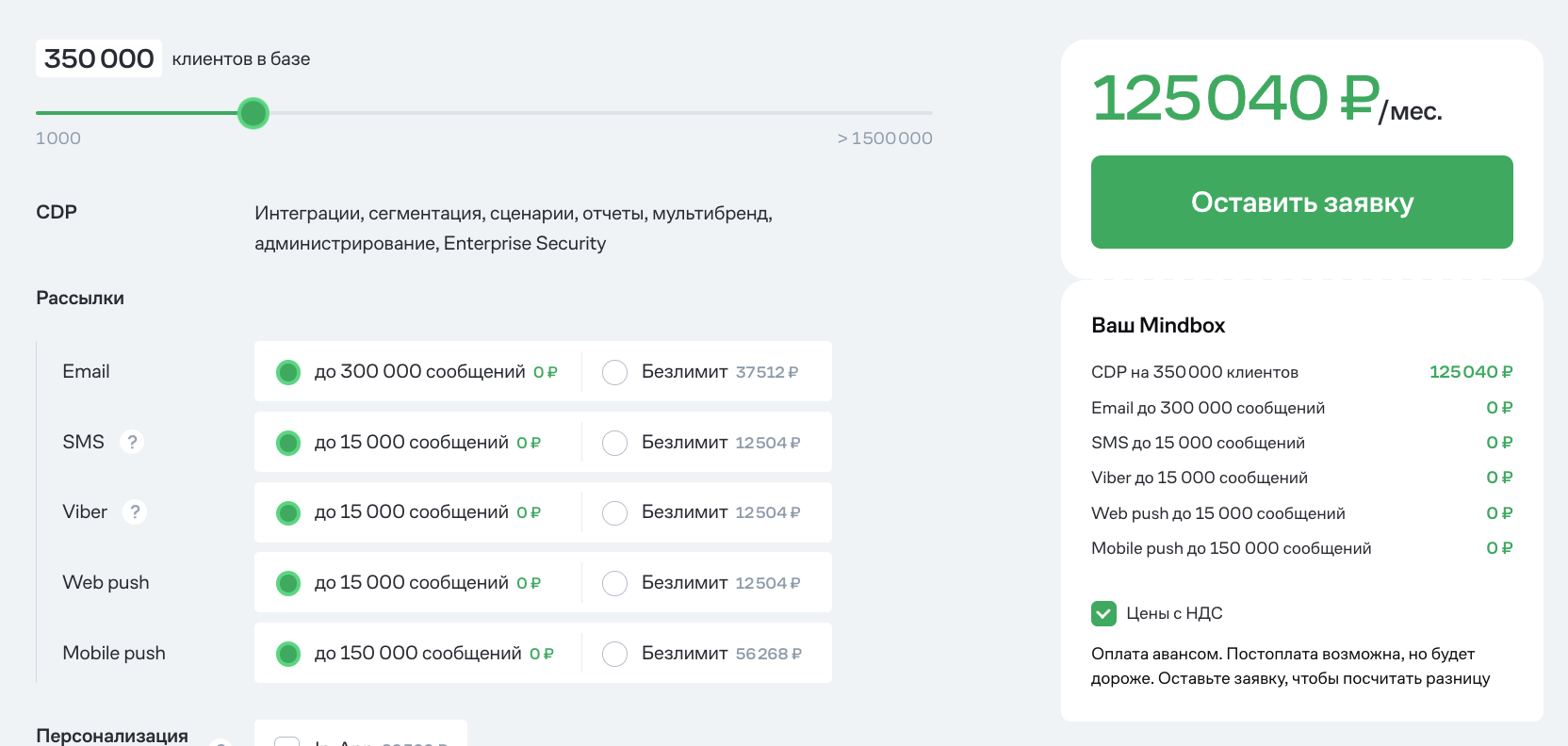The image size is (1568, 746).
Task: Select Mobile push до 150 000 сообщений
Action: click(288, 654)
